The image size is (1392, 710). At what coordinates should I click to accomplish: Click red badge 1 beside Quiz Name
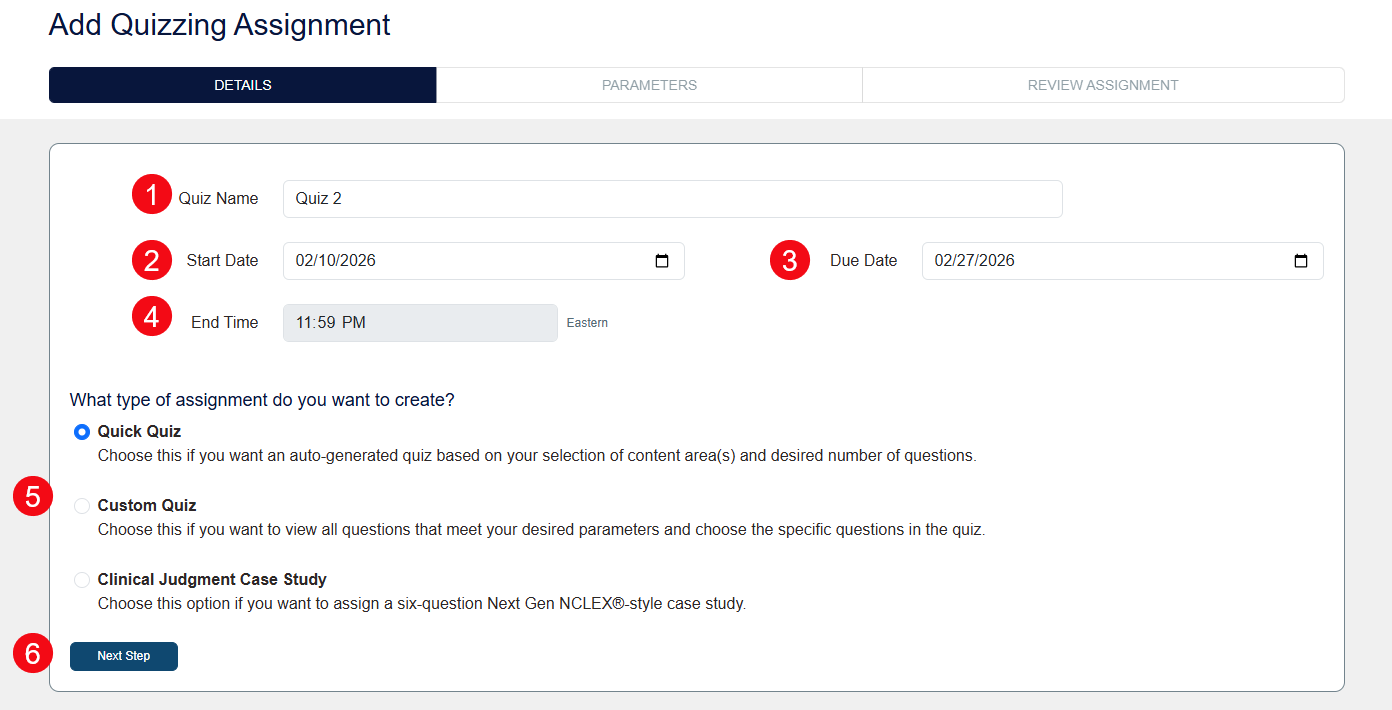[x=152, y=194]
